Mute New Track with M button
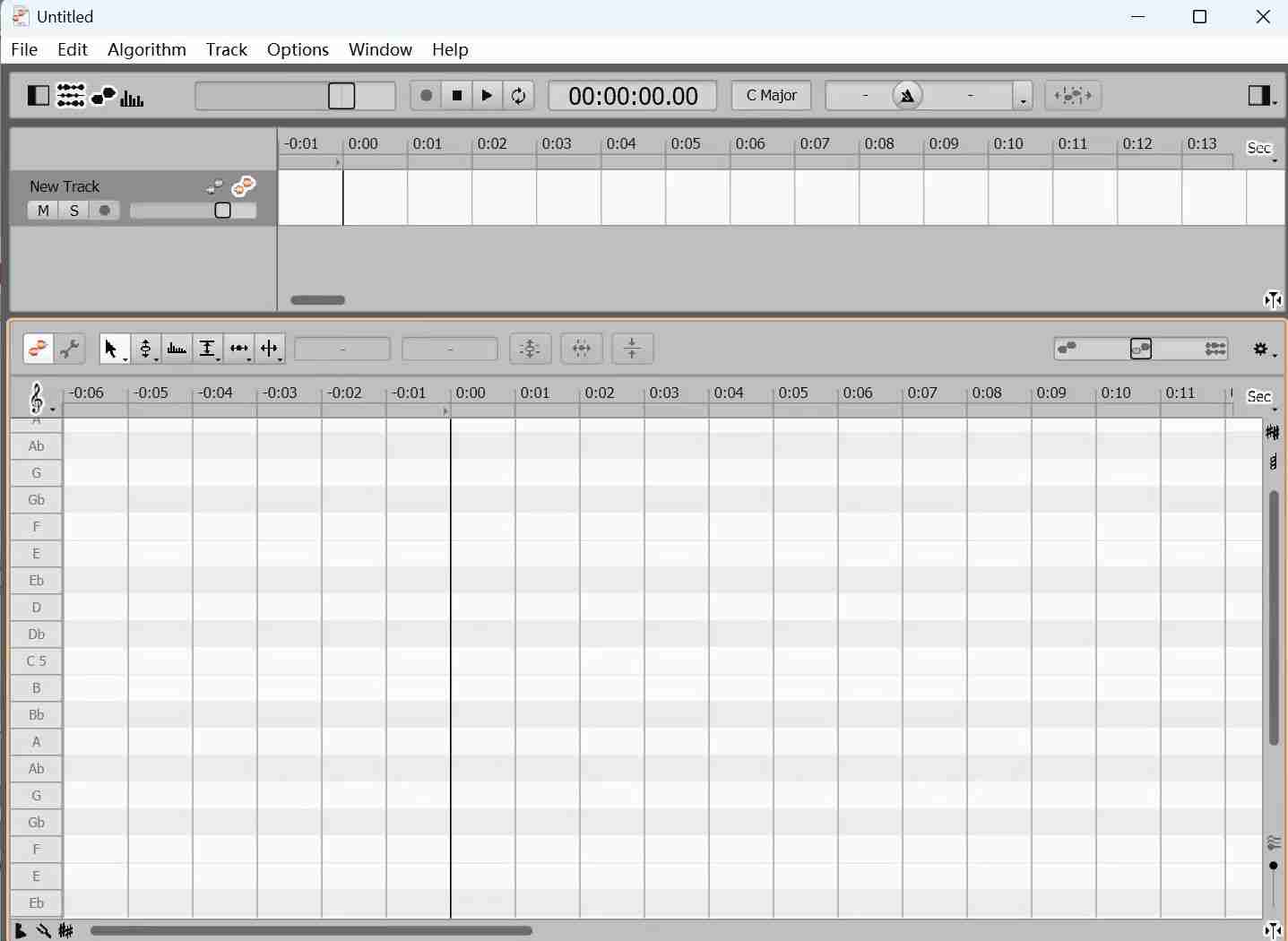Screen dimensions: 1288x941 coord(43,211)
